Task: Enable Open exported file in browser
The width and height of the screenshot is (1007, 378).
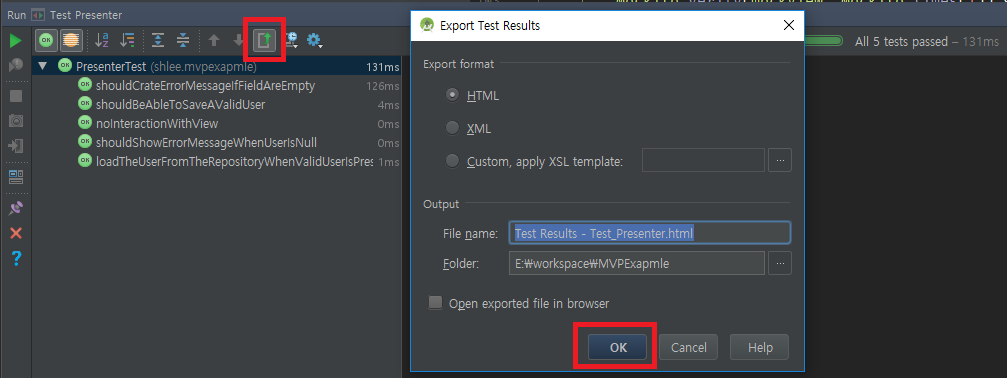Action: coord(436,303)
